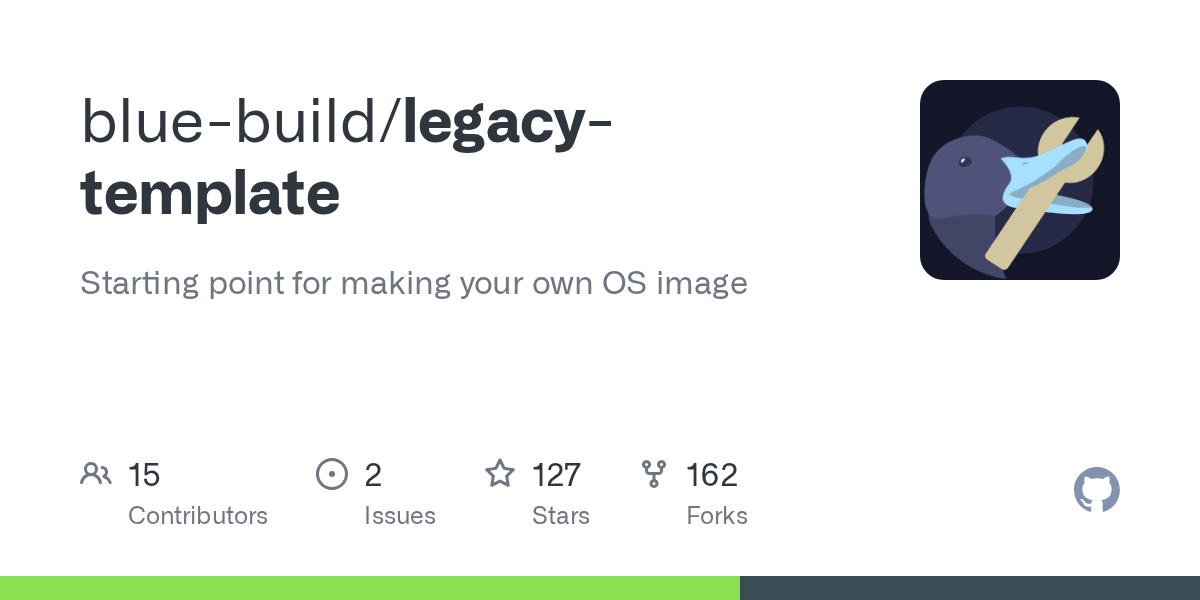Click the star count 127
Viewport: 1200px width, 600px height.
(556, 475)
